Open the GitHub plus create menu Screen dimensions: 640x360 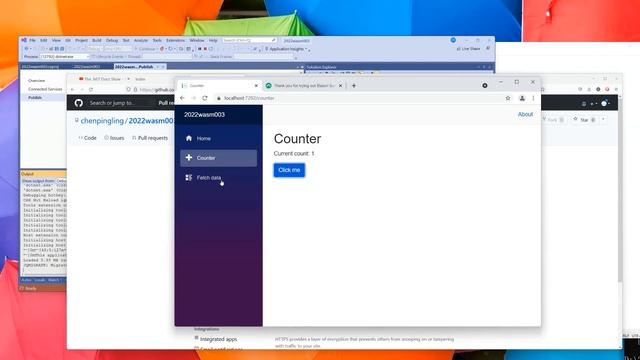pos(593,104)
